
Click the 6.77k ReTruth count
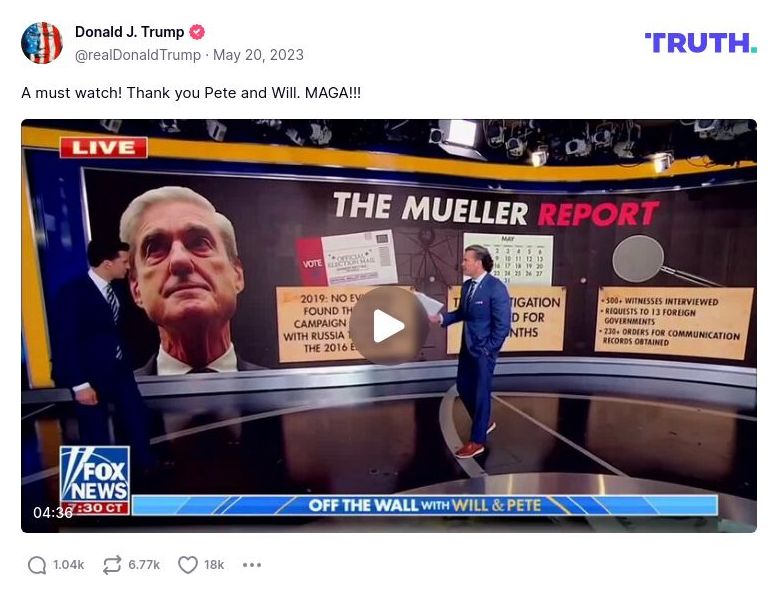[x=144, y=565]
